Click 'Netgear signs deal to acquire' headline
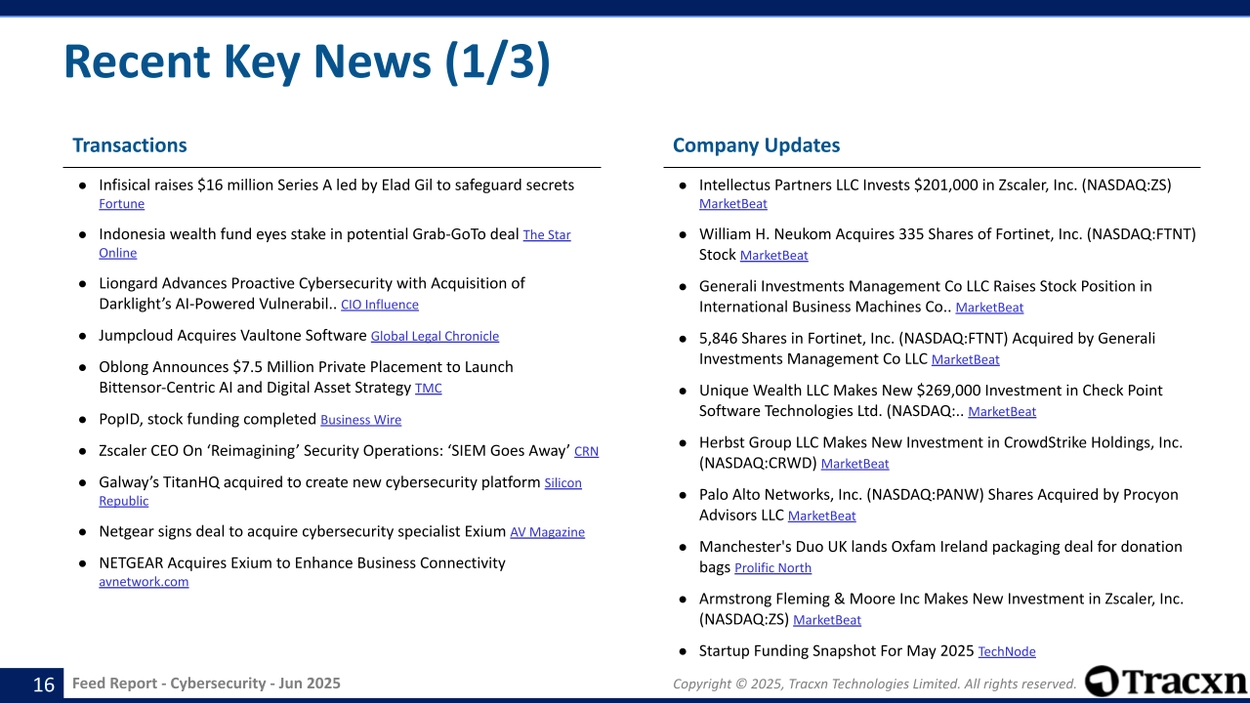 [x=302, y=532]
